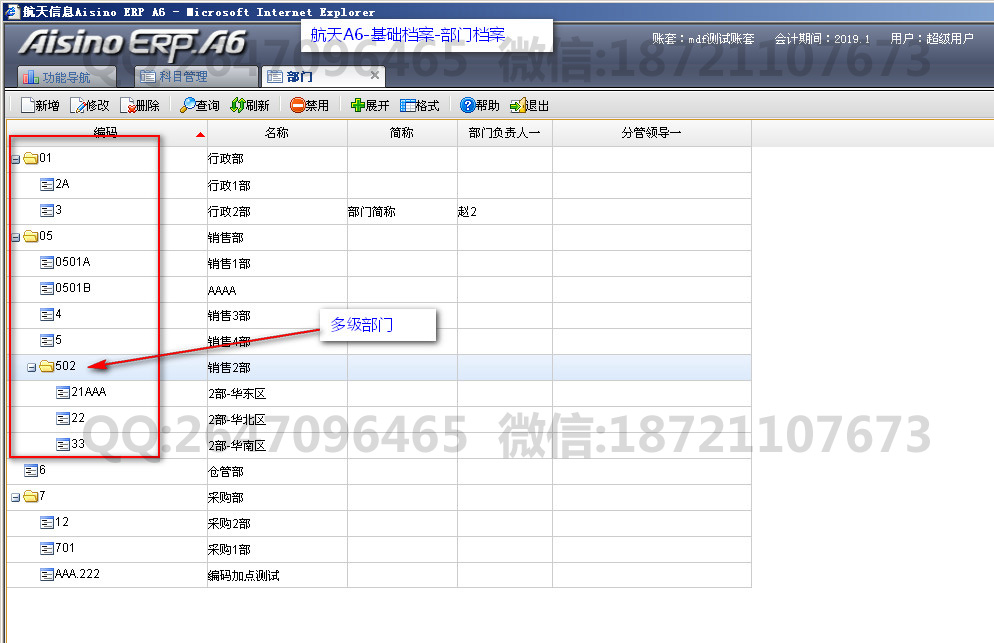This screenshot has width=994, height=643.
Task: Collapse the 05 销售部 tree node
Action: click(15, 237)
